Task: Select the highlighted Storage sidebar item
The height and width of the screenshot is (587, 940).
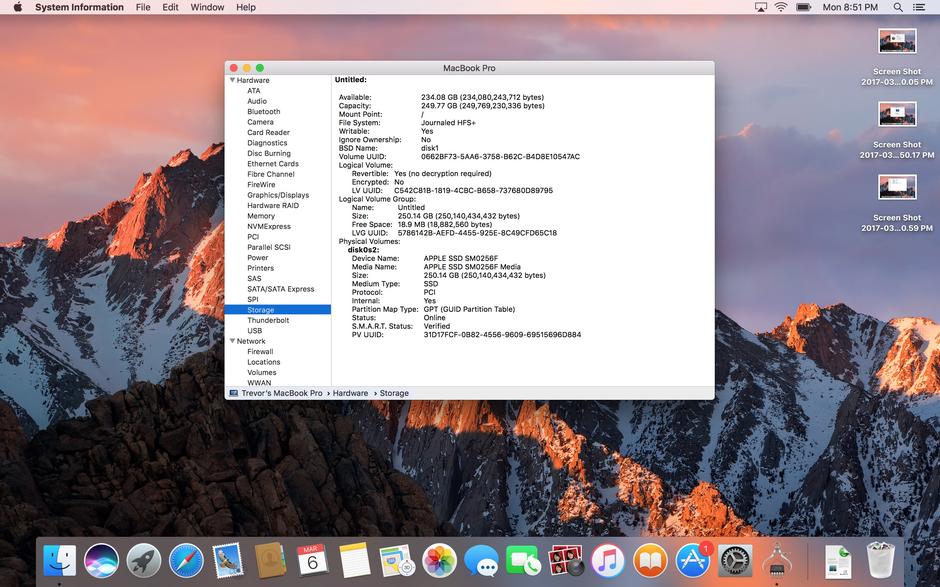Action: click(x=278, y=310)
